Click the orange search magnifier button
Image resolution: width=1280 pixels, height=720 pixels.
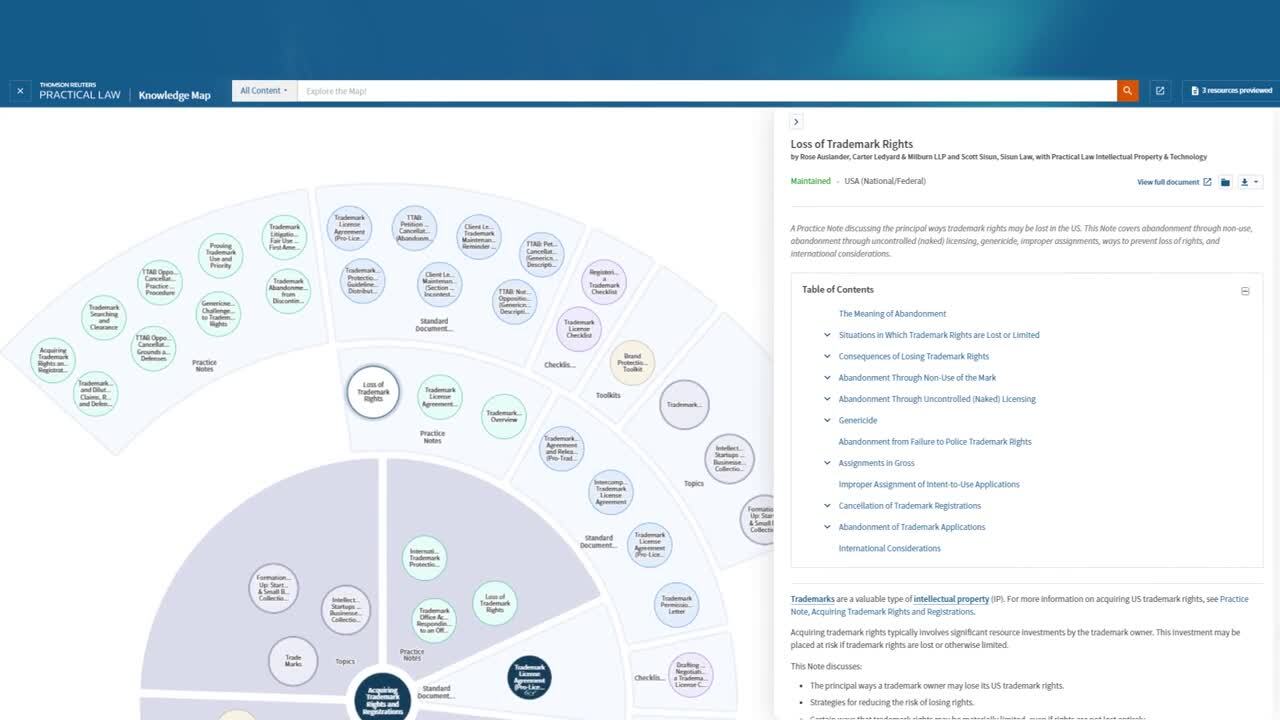click(1128, 91)
